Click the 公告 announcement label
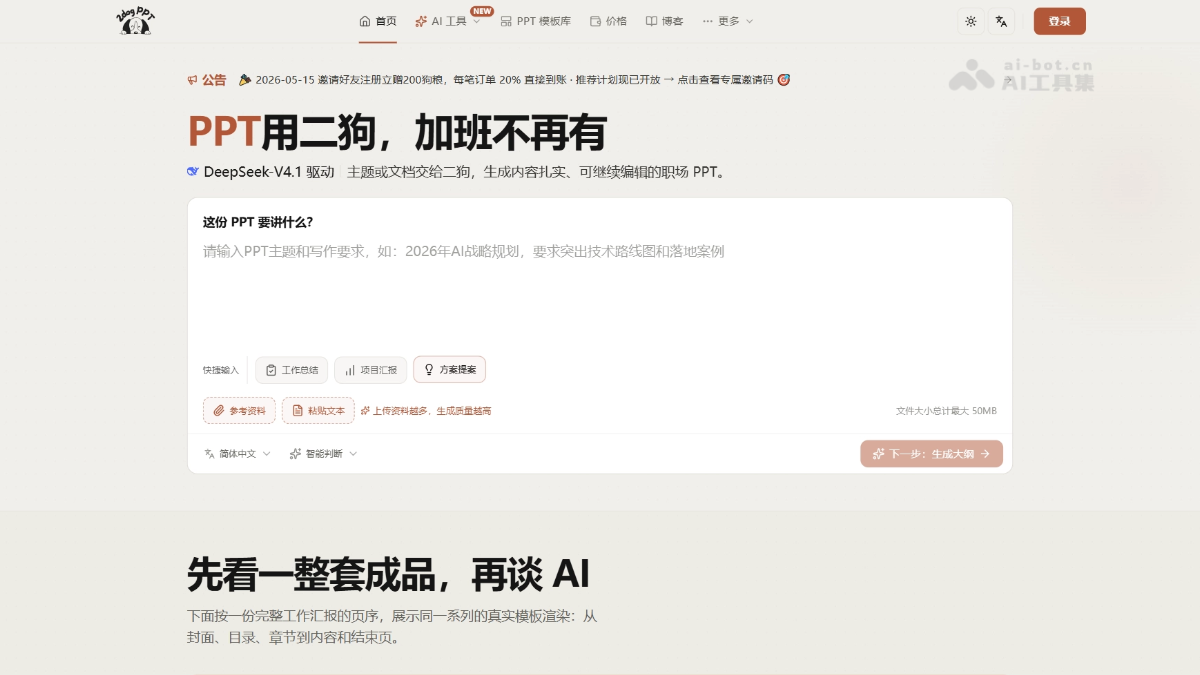Viewport: 1200px width, 675px height. point(207,80)
